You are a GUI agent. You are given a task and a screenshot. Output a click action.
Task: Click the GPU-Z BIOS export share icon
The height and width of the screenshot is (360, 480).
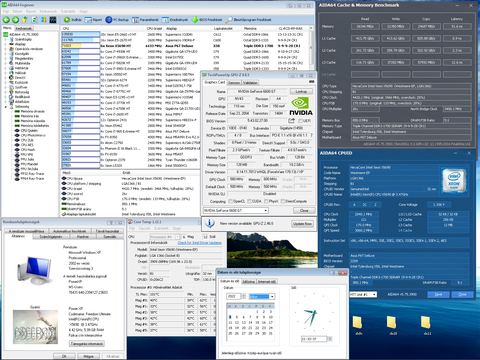[x=291, y=120]
